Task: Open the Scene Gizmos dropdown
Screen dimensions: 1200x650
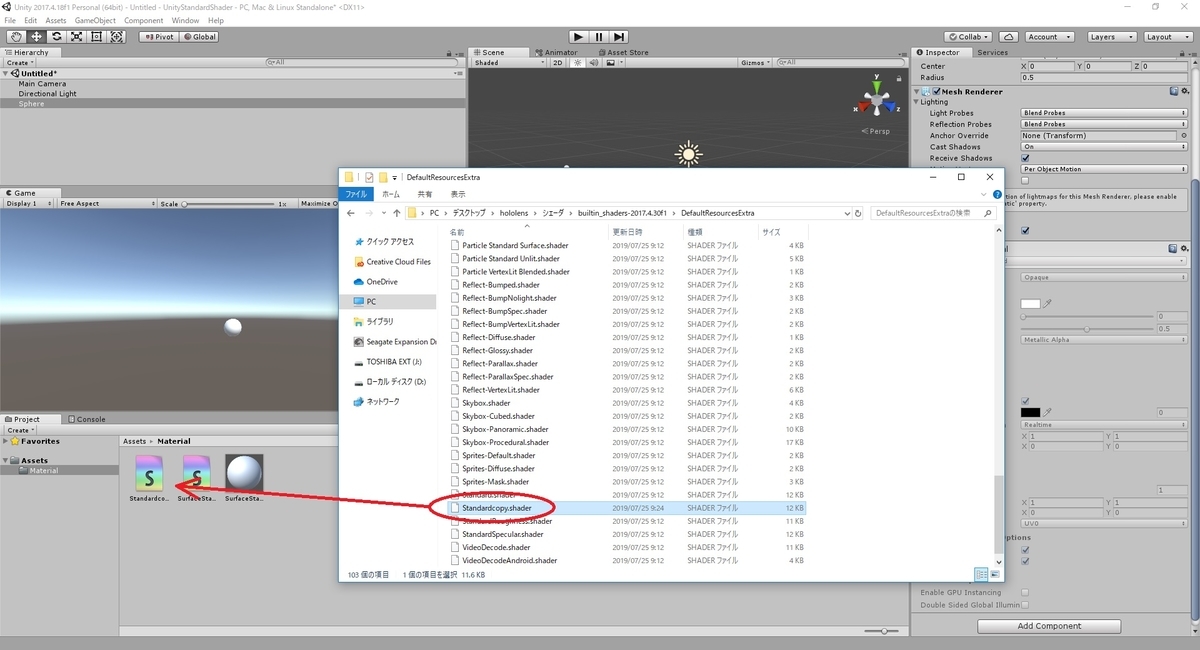Action: point(755,62)
